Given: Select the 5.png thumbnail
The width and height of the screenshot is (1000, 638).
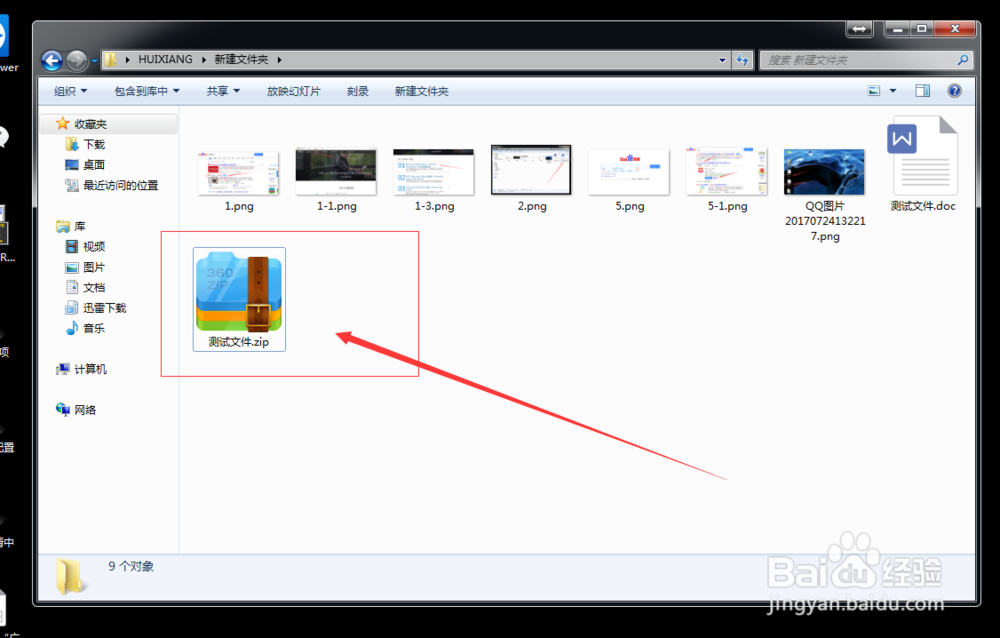Looking at the screenshot, I should 629,172.
